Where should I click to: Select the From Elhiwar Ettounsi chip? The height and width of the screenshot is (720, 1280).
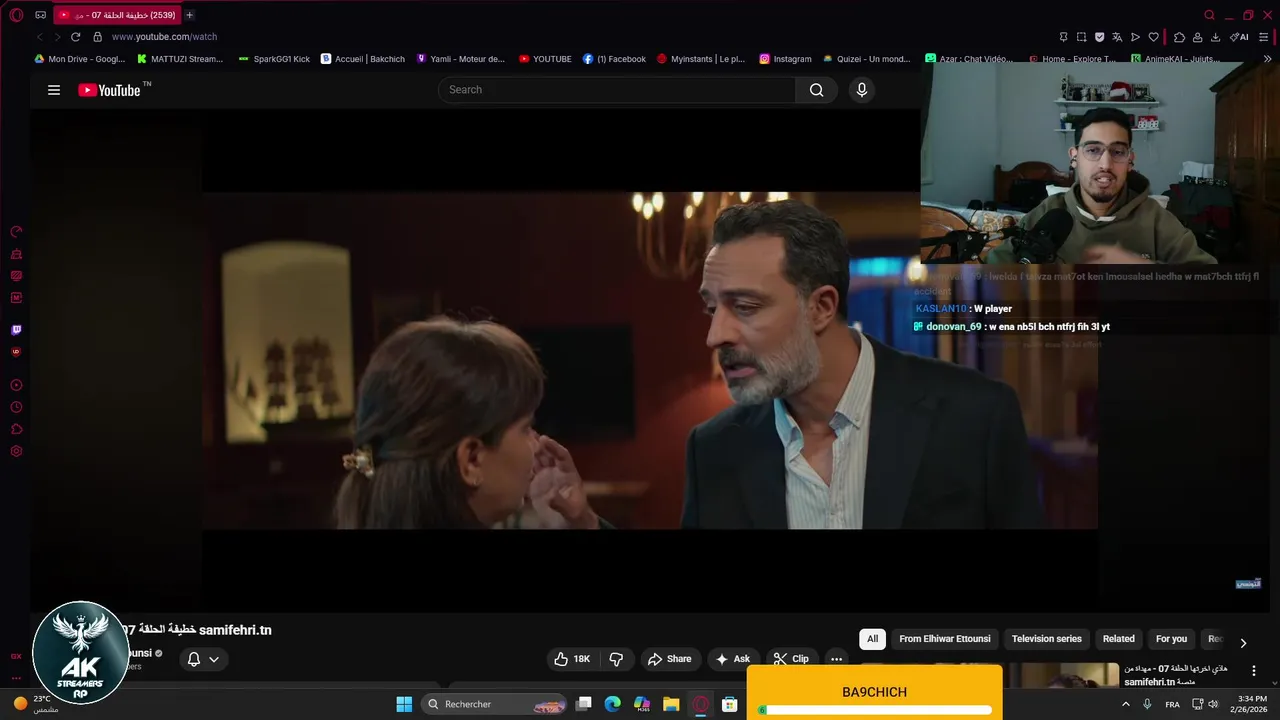coord(945,639)
